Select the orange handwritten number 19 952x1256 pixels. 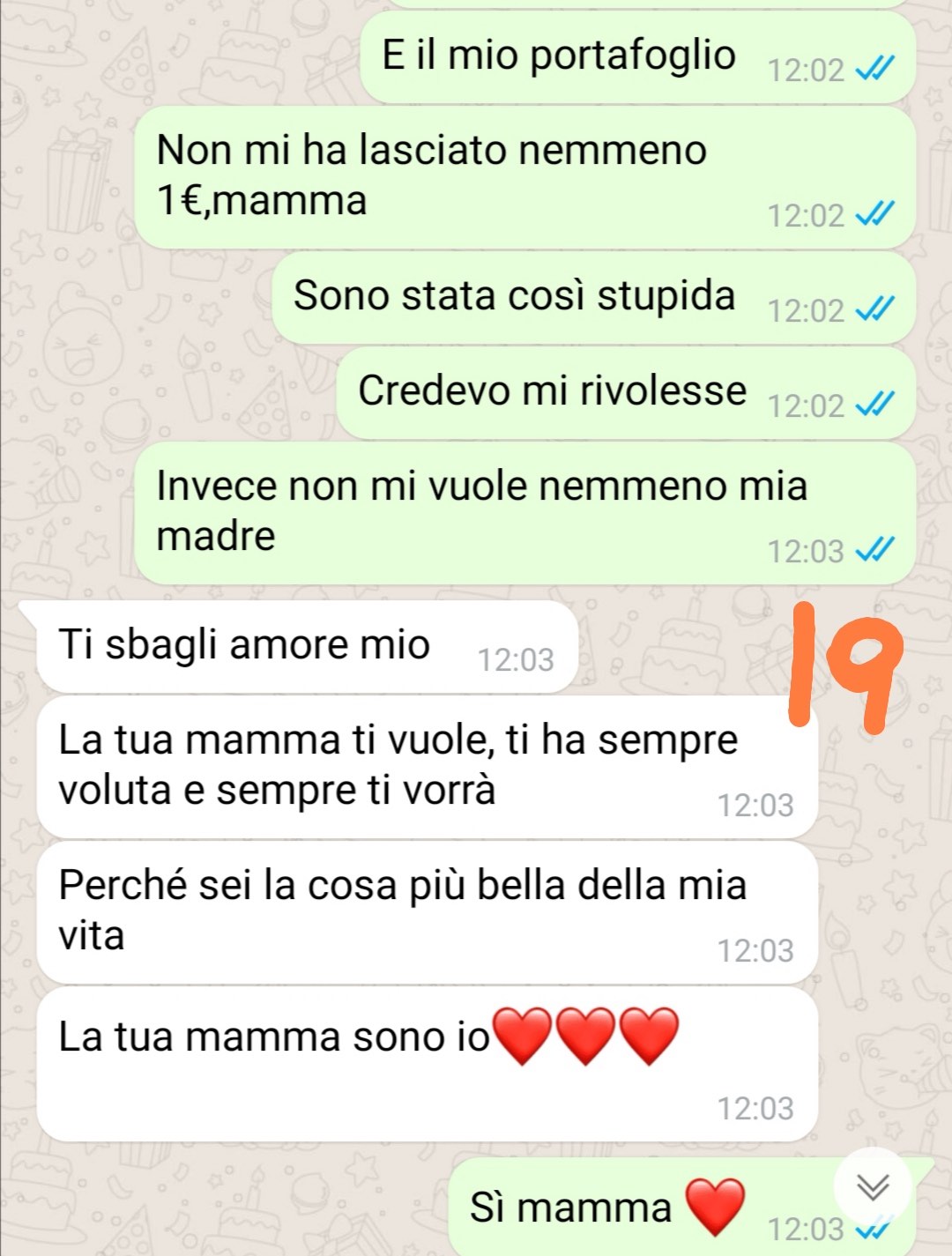[x=846, y=667]
